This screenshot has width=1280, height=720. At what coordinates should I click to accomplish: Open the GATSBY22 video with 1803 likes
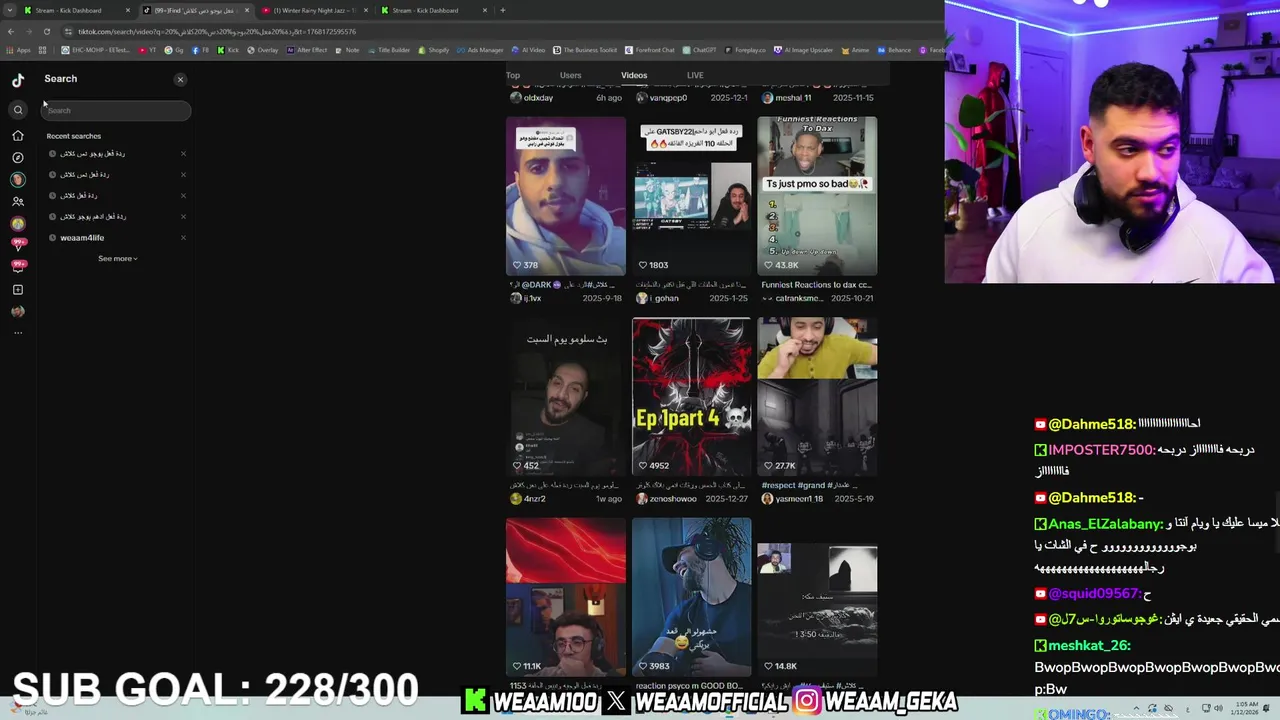coord(691,196)
